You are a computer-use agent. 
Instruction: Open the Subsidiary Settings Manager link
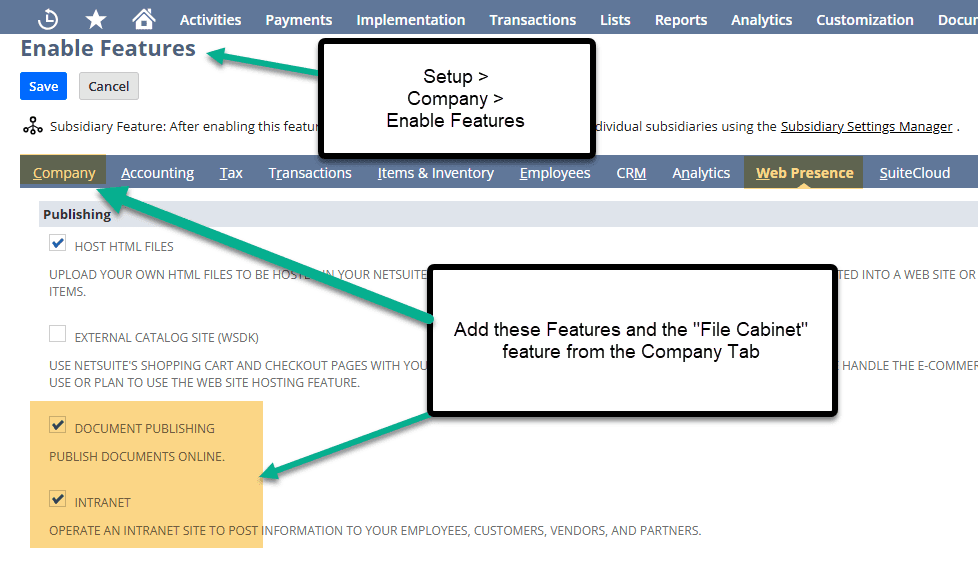(866, 127)
